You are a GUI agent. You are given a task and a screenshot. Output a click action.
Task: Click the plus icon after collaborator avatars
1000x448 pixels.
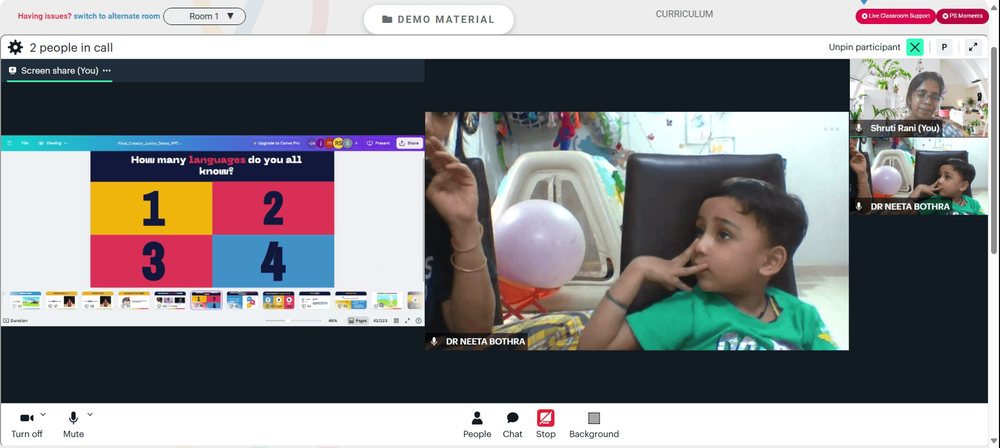coord(357,143)
